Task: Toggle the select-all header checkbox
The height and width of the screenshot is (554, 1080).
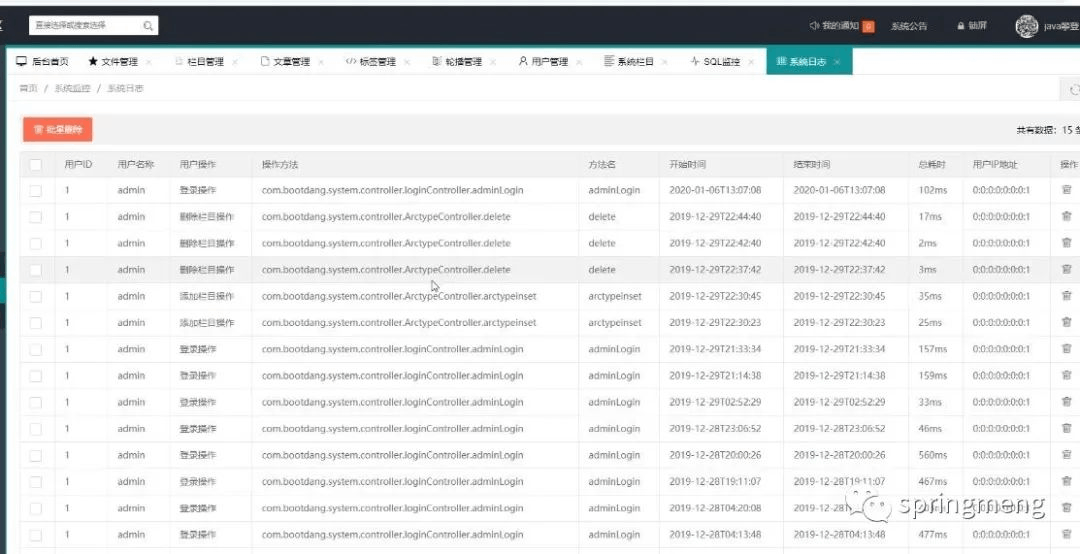Action: (35, 165)
